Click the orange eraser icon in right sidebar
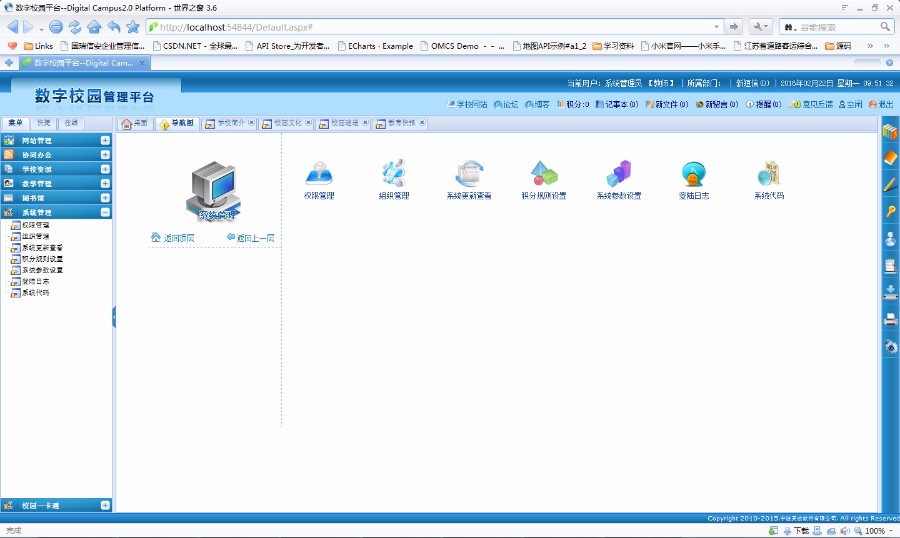Viewport: 900px width, 538px height. (890, 158)
